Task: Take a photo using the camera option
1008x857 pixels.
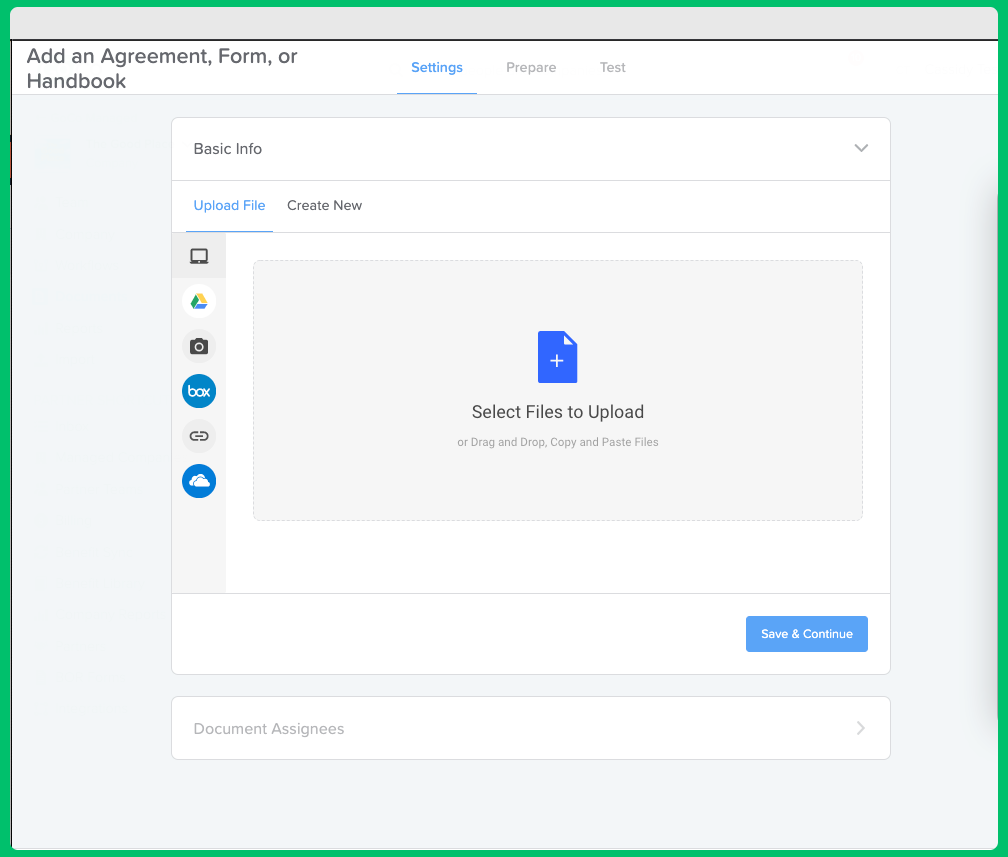Action: pos(199,346)
